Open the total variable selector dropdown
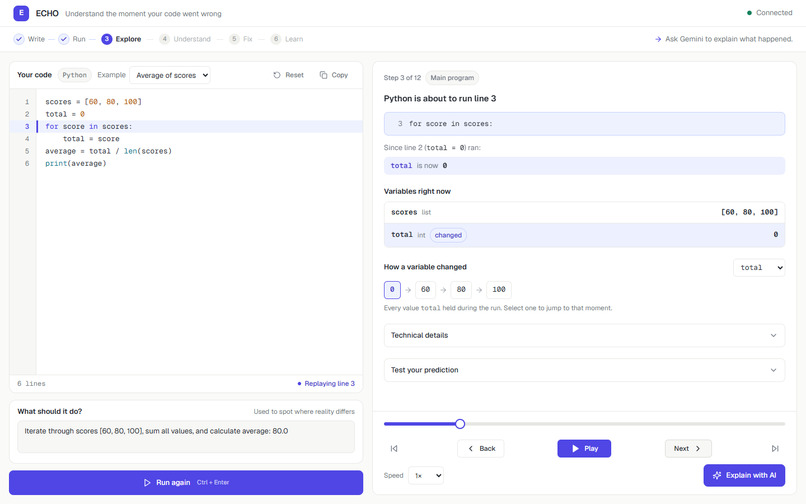Screen dimensions: 806x504 click(759, 267)
